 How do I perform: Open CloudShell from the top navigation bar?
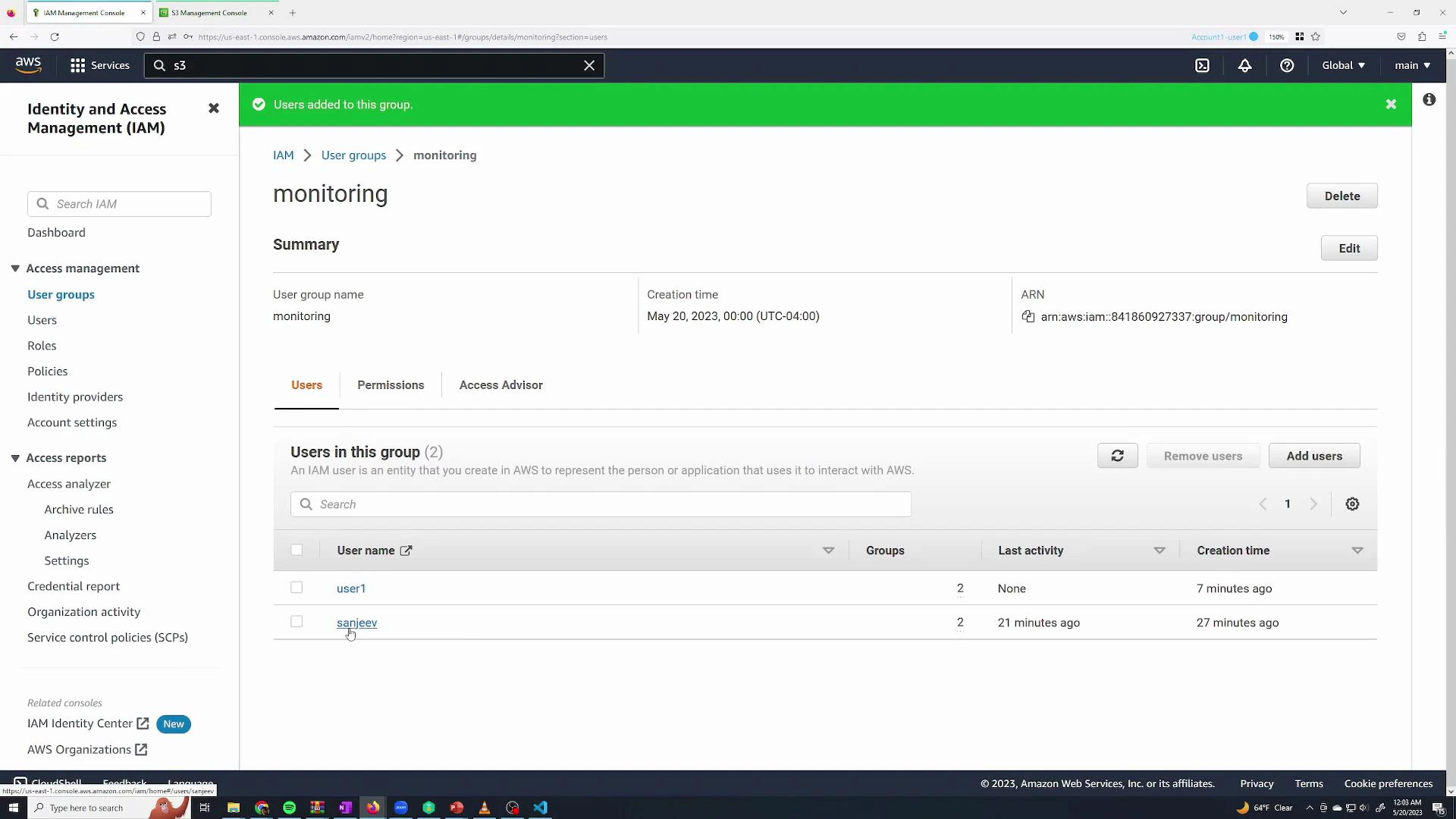click(1203, 65)
